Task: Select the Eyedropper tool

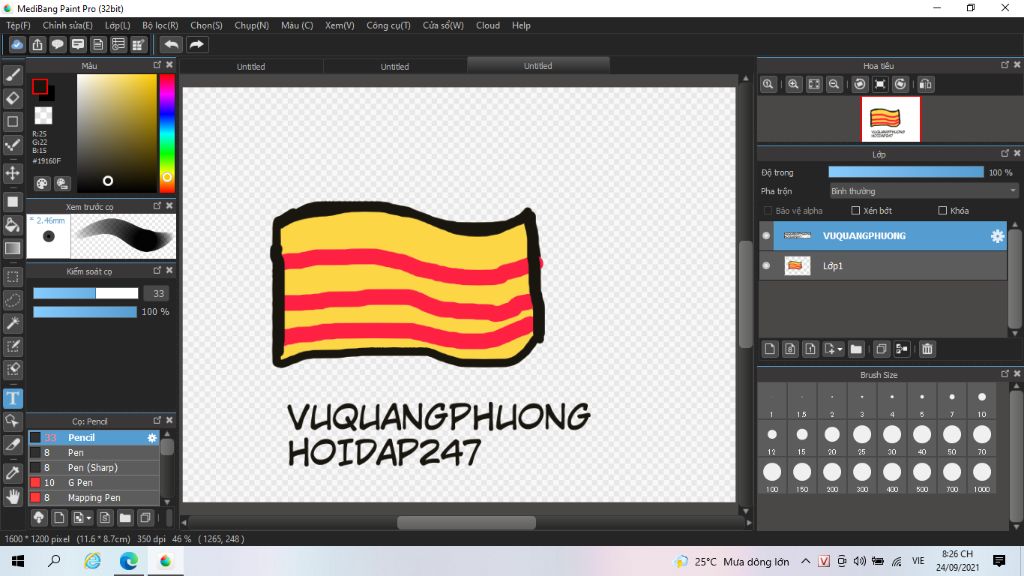Action: coord(12,473)
